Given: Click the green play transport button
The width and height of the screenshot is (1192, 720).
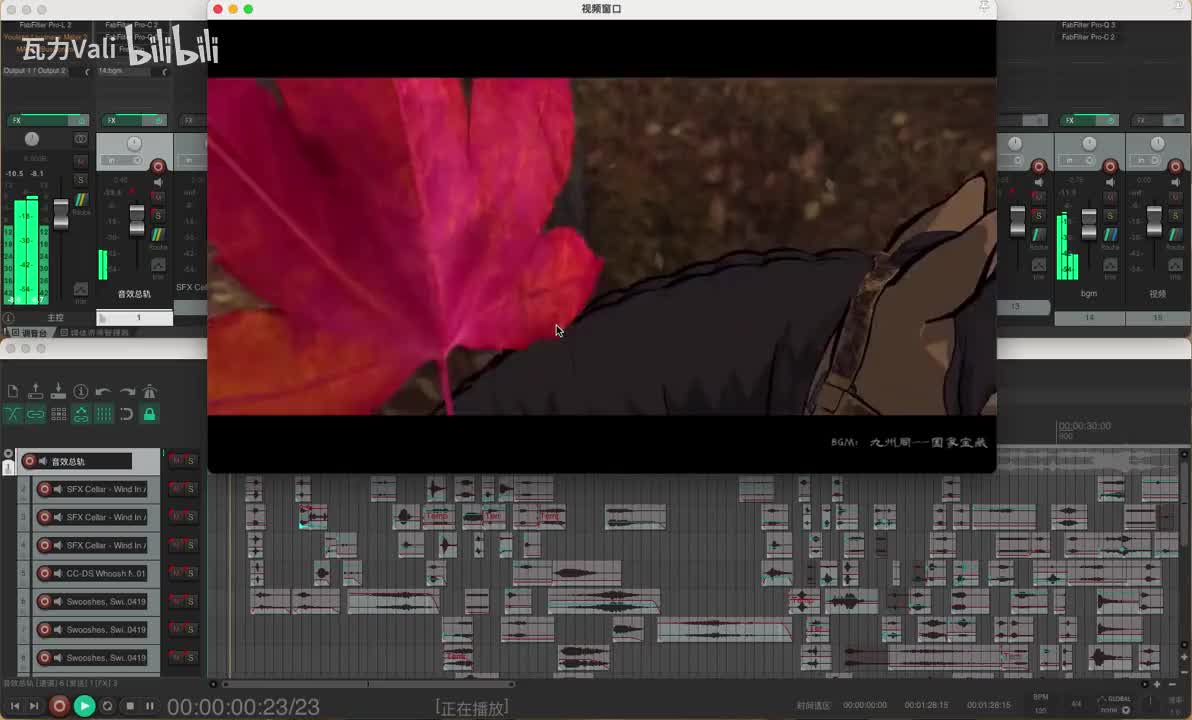Looking at the screenshot, I should 84,706.
